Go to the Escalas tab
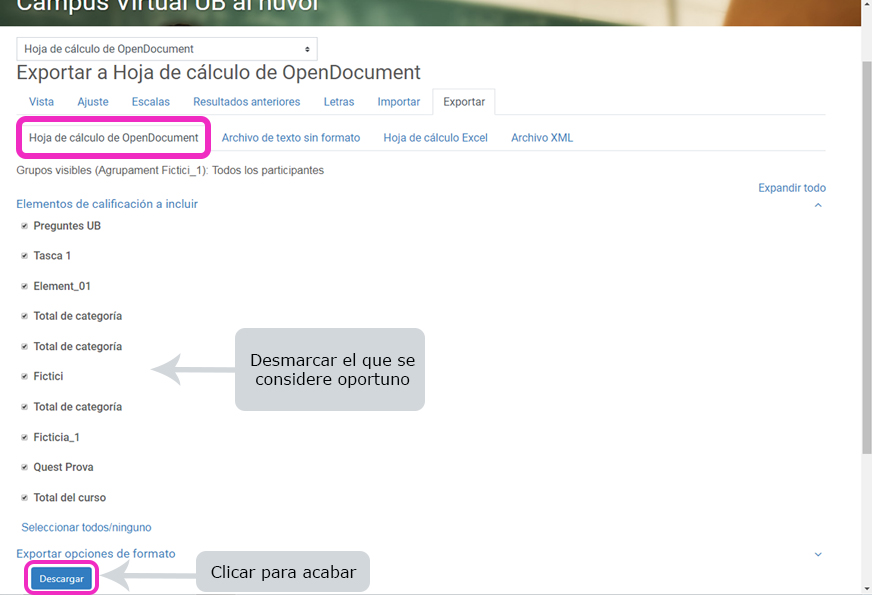The height and width of the screenshot is (595, 872). 150,102
